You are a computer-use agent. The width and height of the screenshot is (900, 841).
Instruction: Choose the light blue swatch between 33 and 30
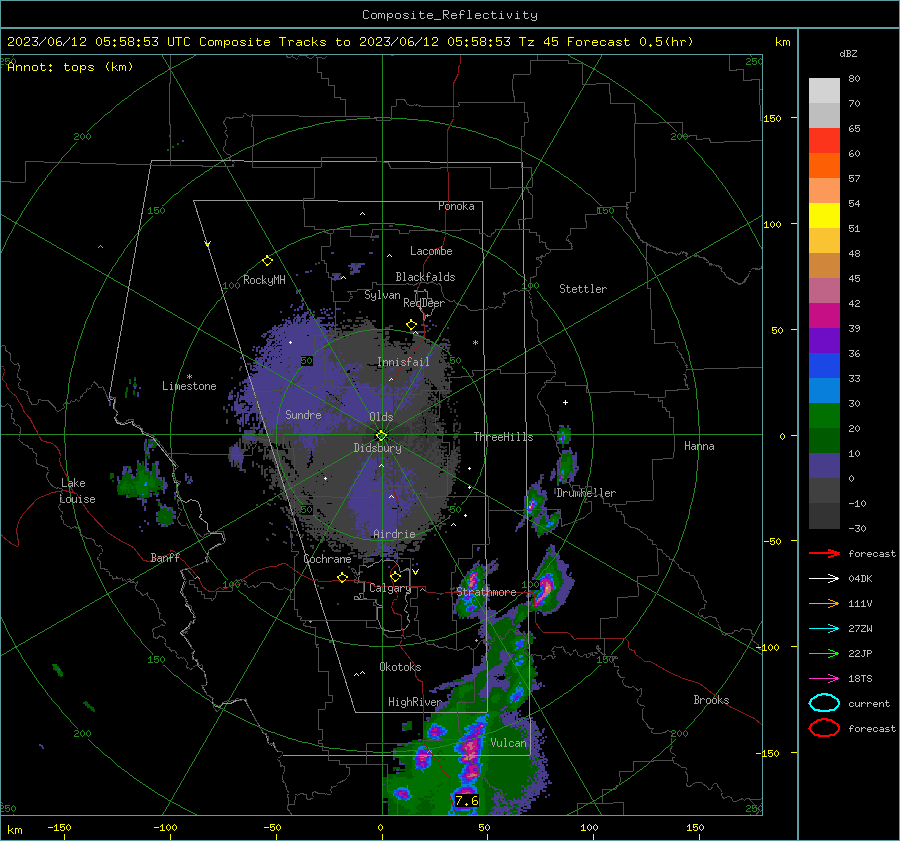click(x=824, y=390)
